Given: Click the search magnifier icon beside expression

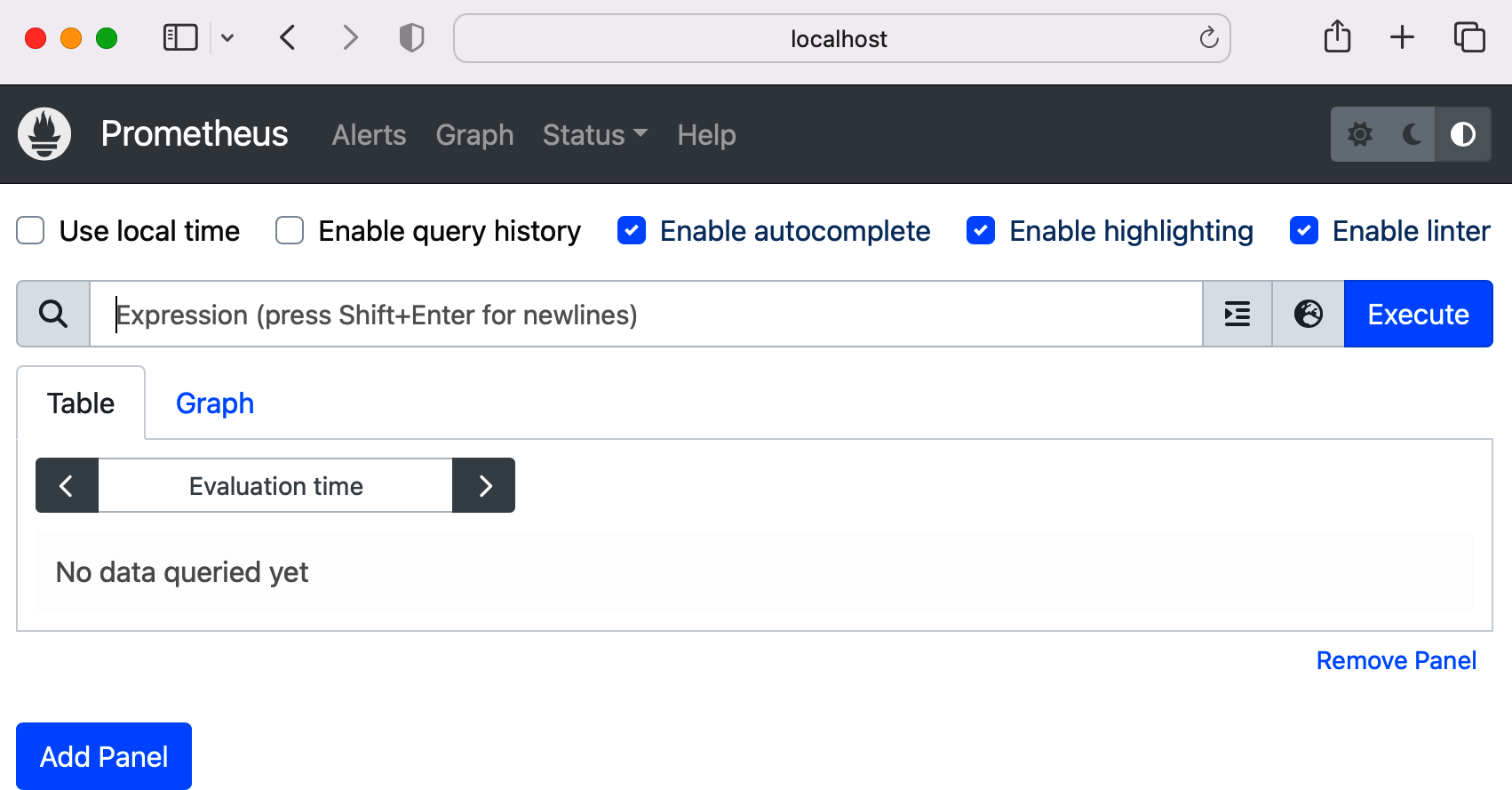Looking at the screenshot, I should coord(53,314).
